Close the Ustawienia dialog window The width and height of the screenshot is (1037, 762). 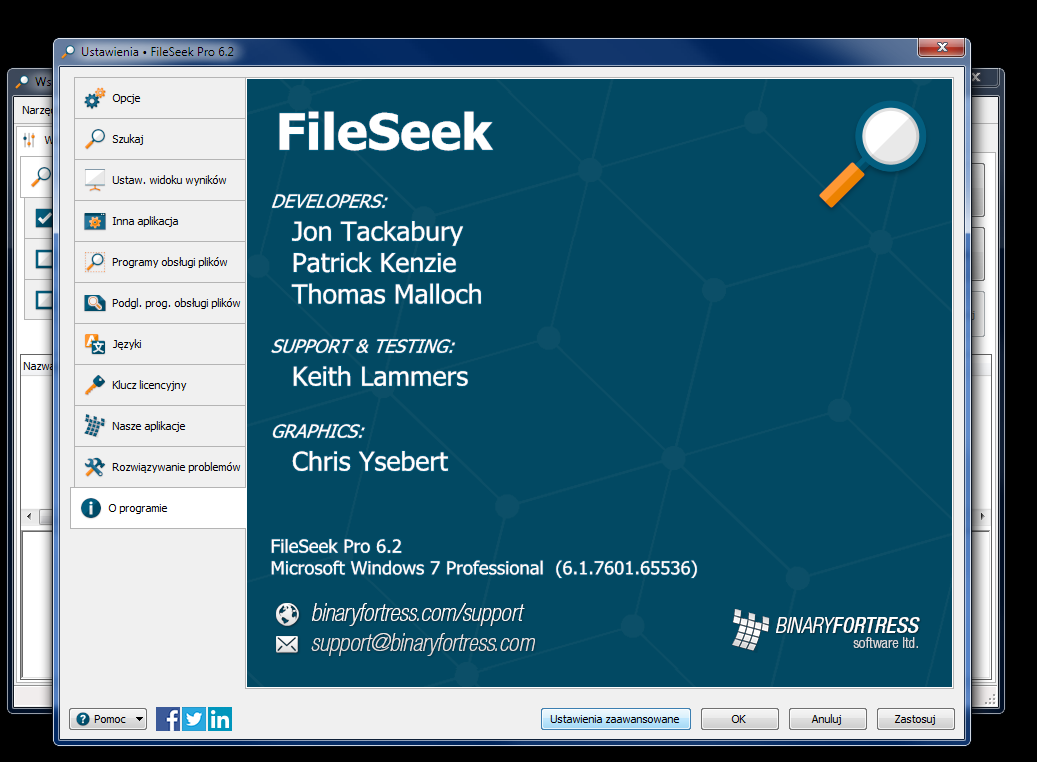(x=941, y=48)
